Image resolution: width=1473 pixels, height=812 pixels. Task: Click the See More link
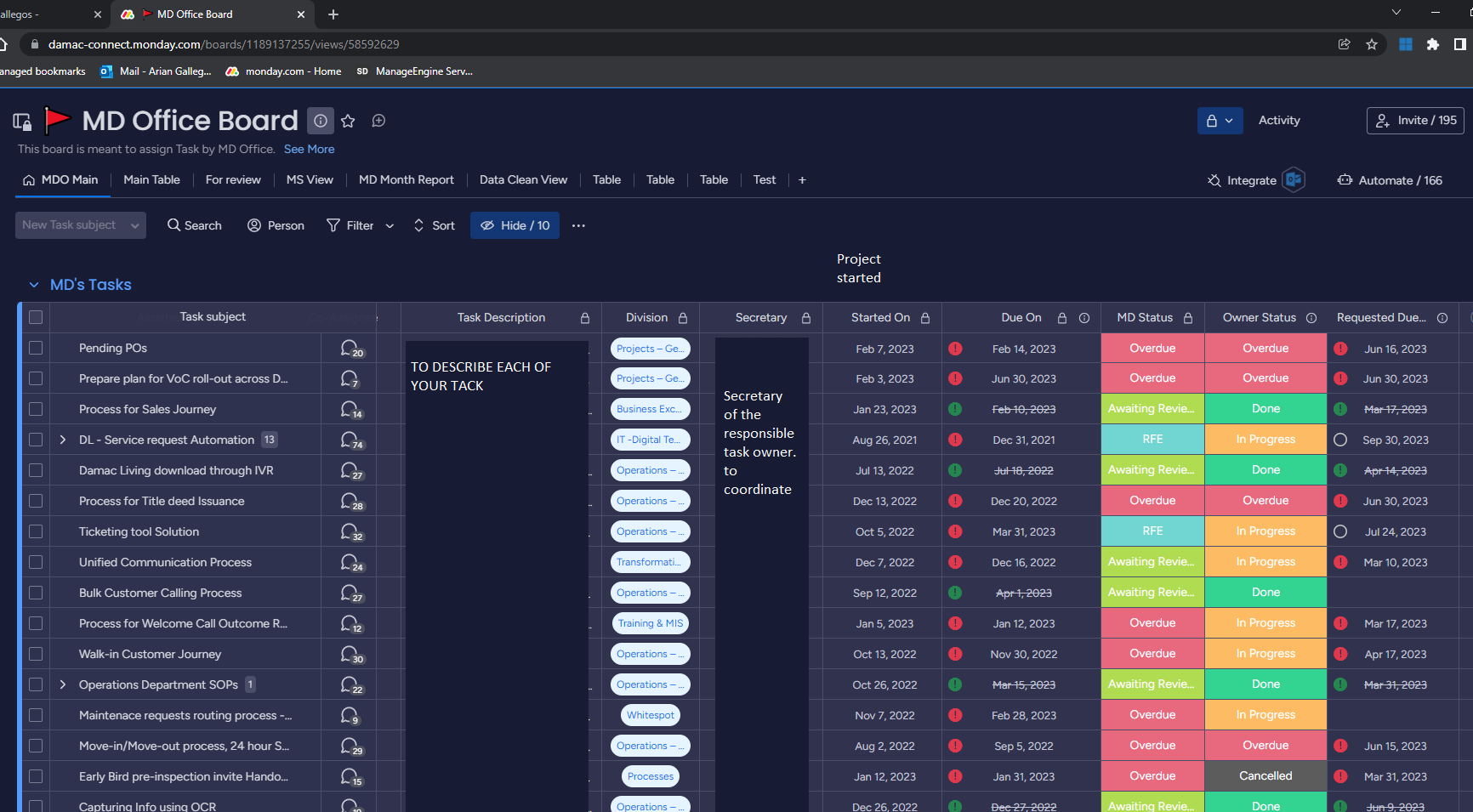pyautogui.click(x=309, y=149)
